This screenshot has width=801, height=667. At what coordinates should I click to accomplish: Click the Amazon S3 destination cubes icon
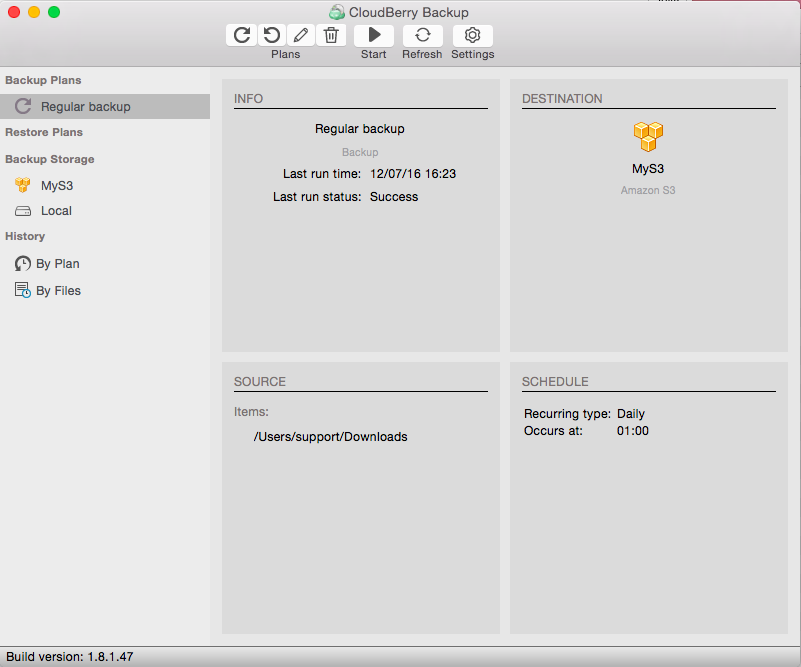(x=648, y=137)
